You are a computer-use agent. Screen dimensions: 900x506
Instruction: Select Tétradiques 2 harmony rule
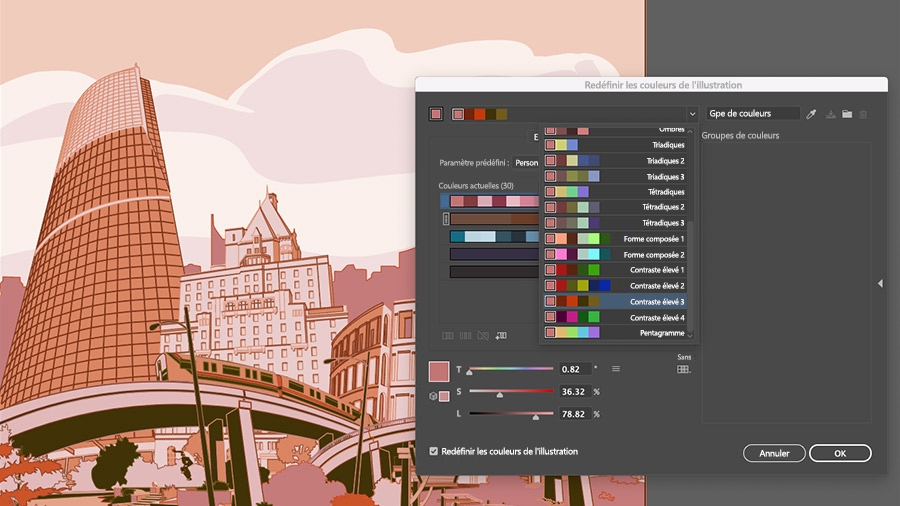click(x=615, y=207)
